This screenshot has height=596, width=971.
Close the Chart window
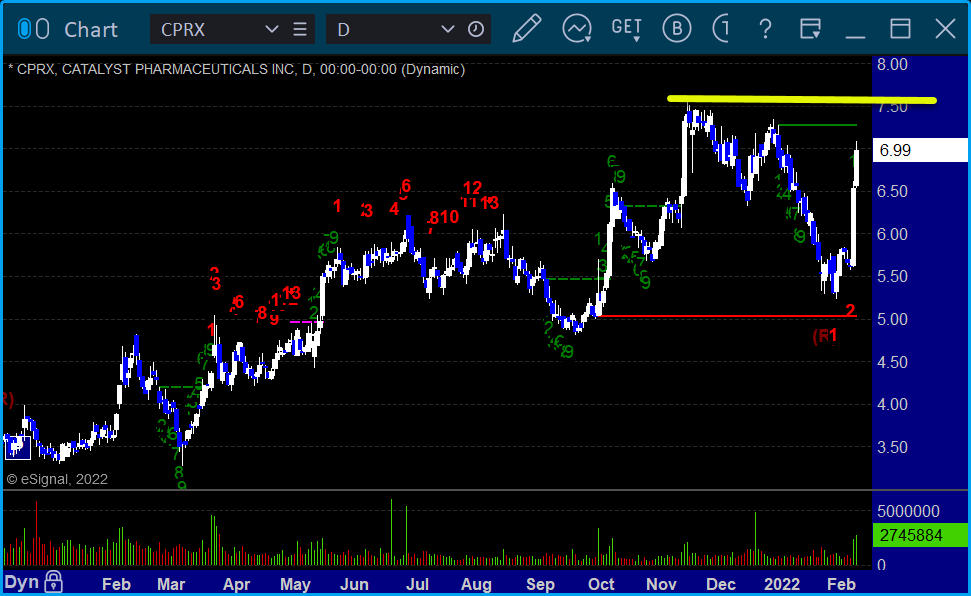[x=945, y=29]
